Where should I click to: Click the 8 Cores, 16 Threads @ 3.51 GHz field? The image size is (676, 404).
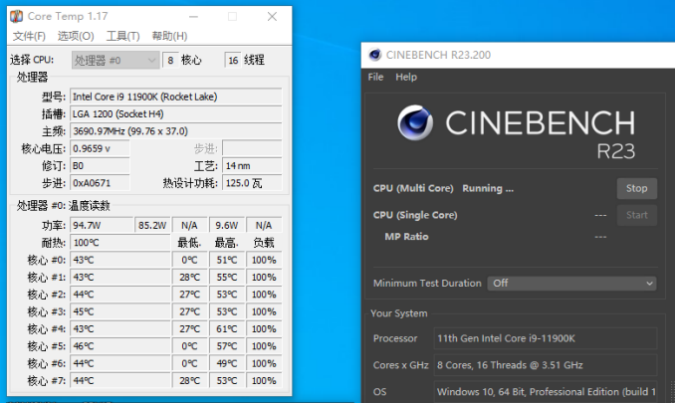[x=545, y=365]
